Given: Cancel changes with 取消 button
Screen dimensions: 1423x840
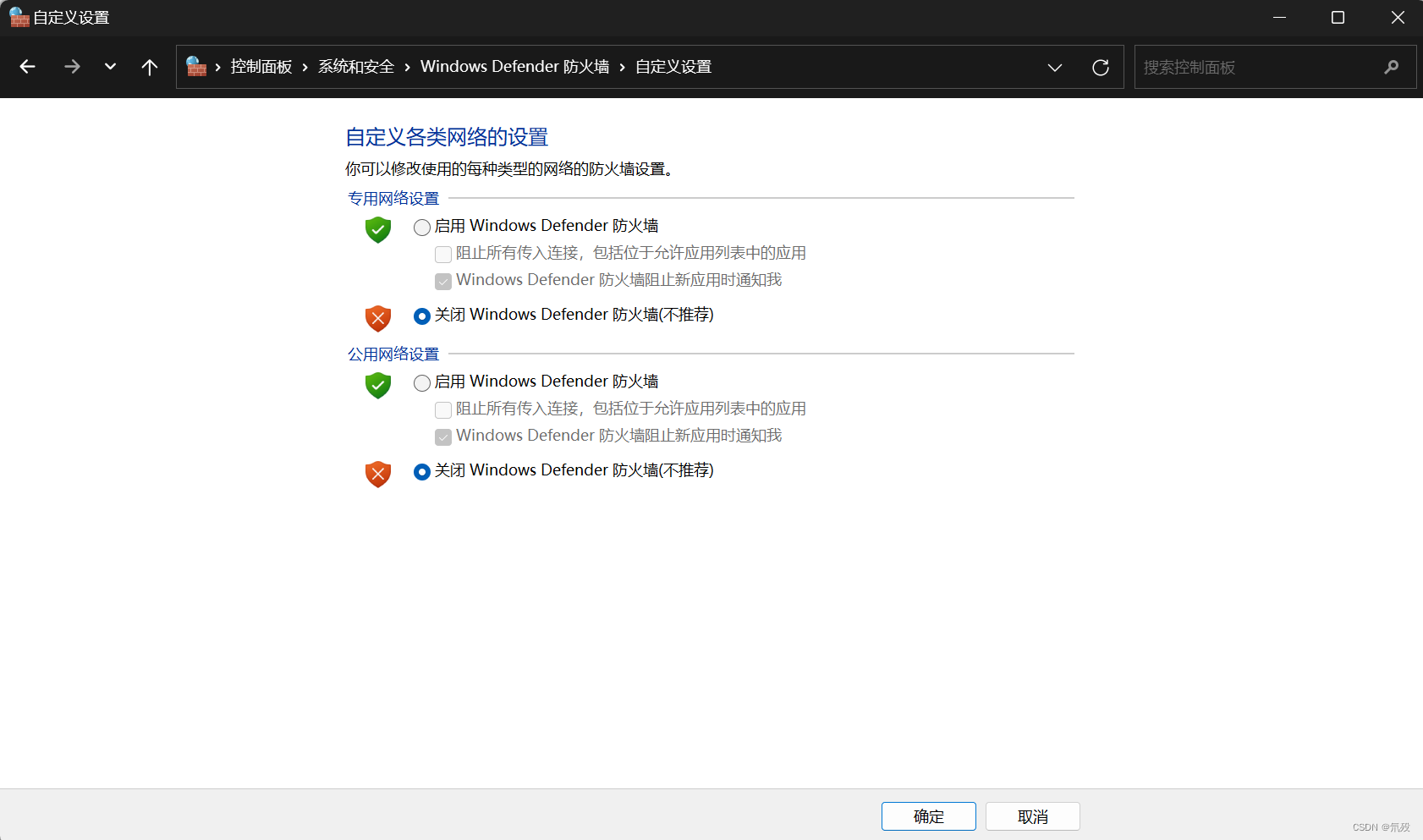Looking at the screenshot, I should [x=1033, y=816].
